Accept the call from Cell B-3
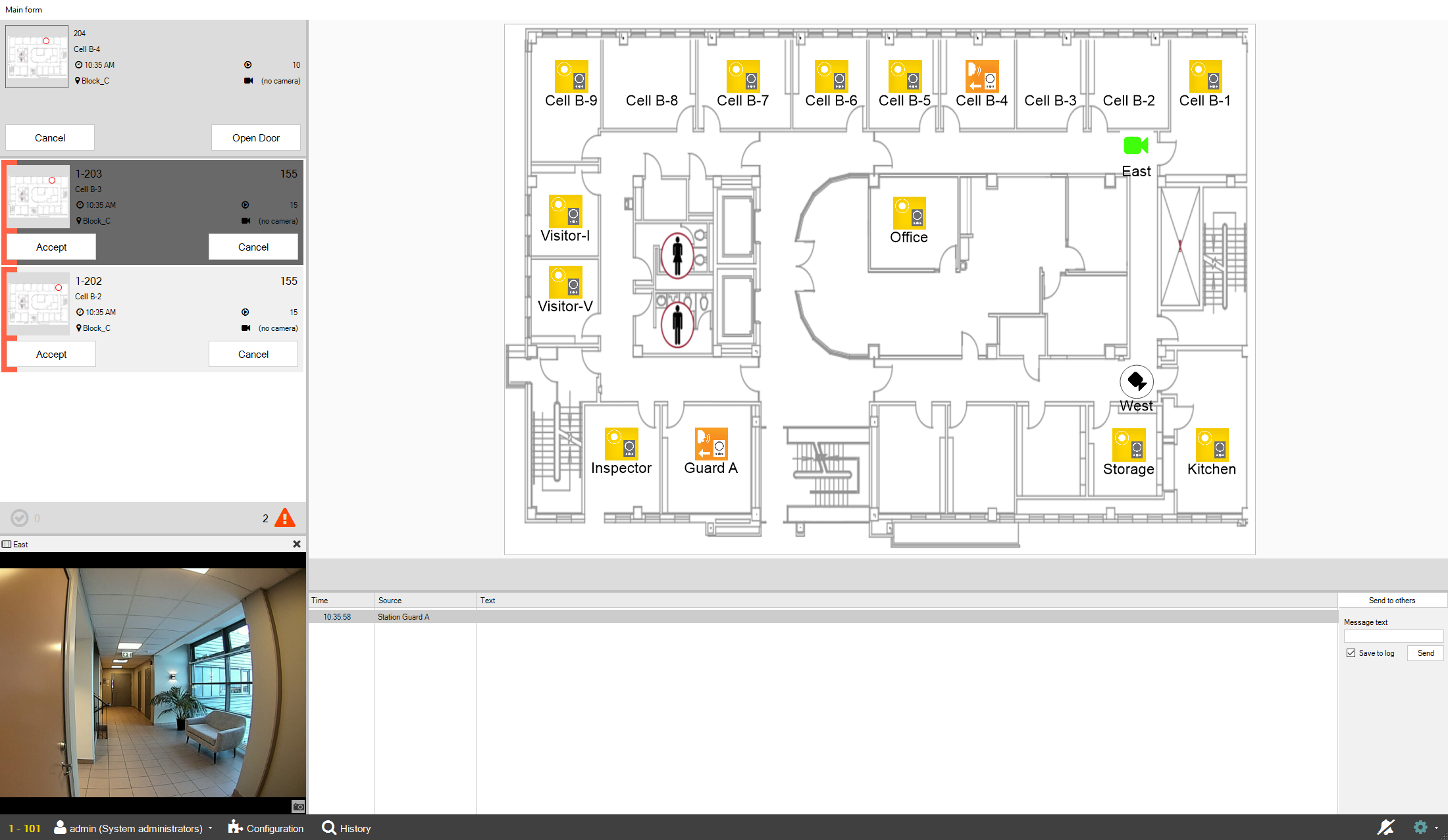 (51, 247)
